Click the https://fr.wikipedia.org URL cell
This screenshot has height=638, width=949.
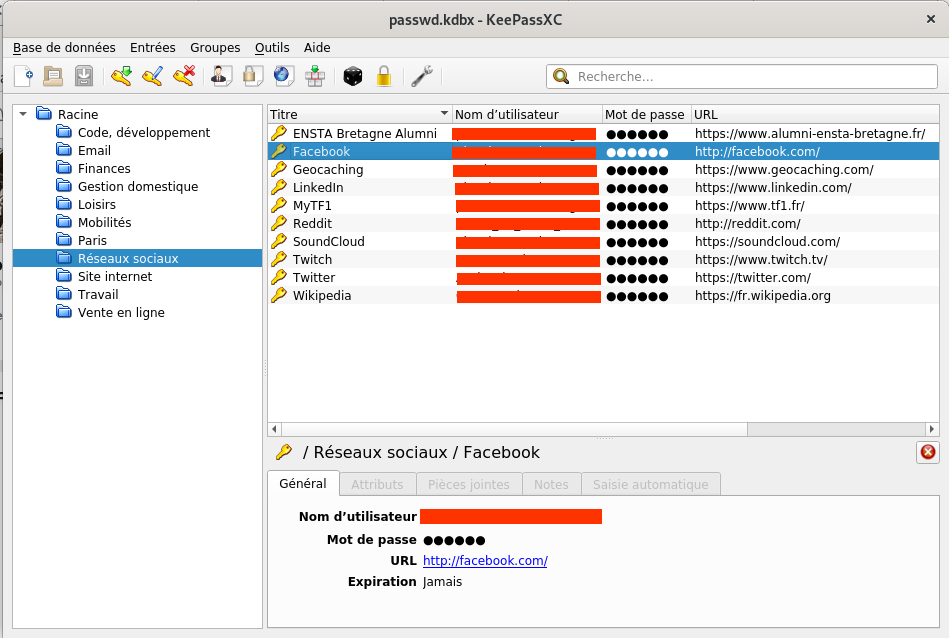(x=763, y=295)
